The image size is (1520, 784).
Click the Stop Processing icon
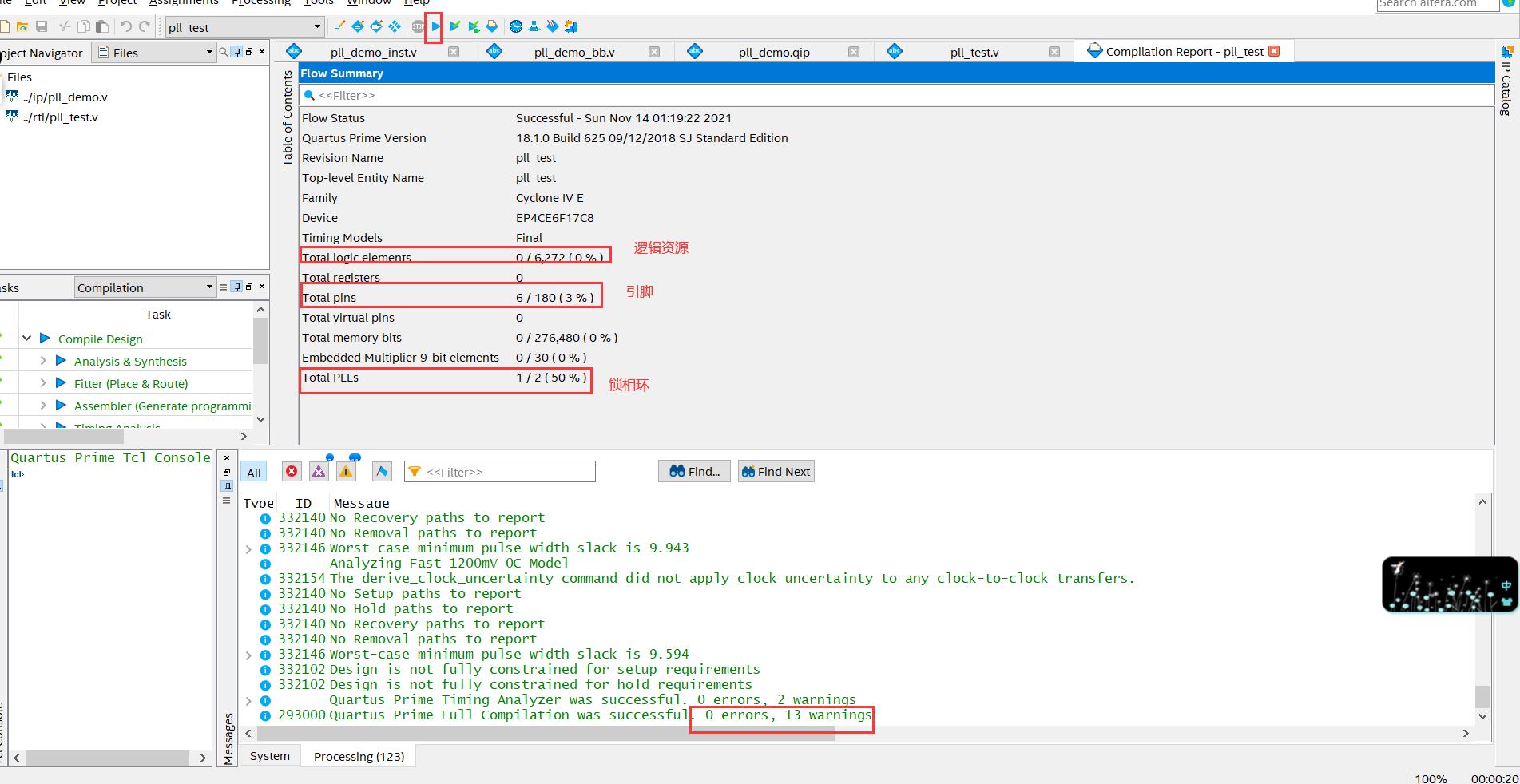pyautogui.click(x=418, y=26)
